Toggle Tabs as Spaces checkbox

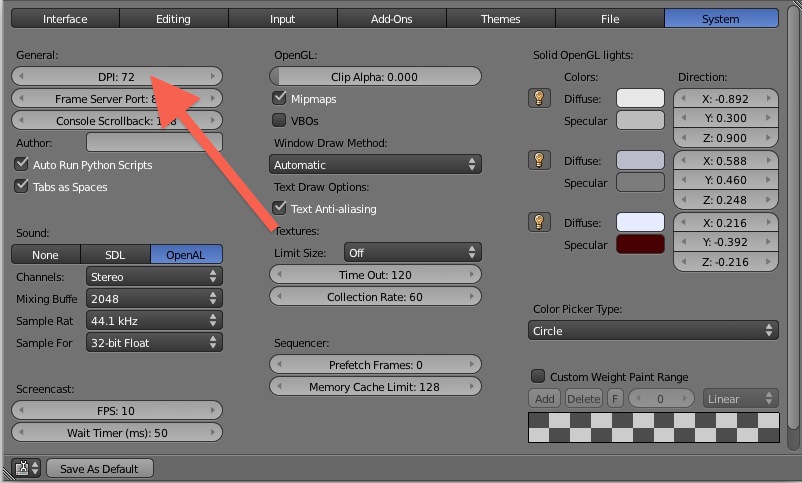click(x=21, y=186)
